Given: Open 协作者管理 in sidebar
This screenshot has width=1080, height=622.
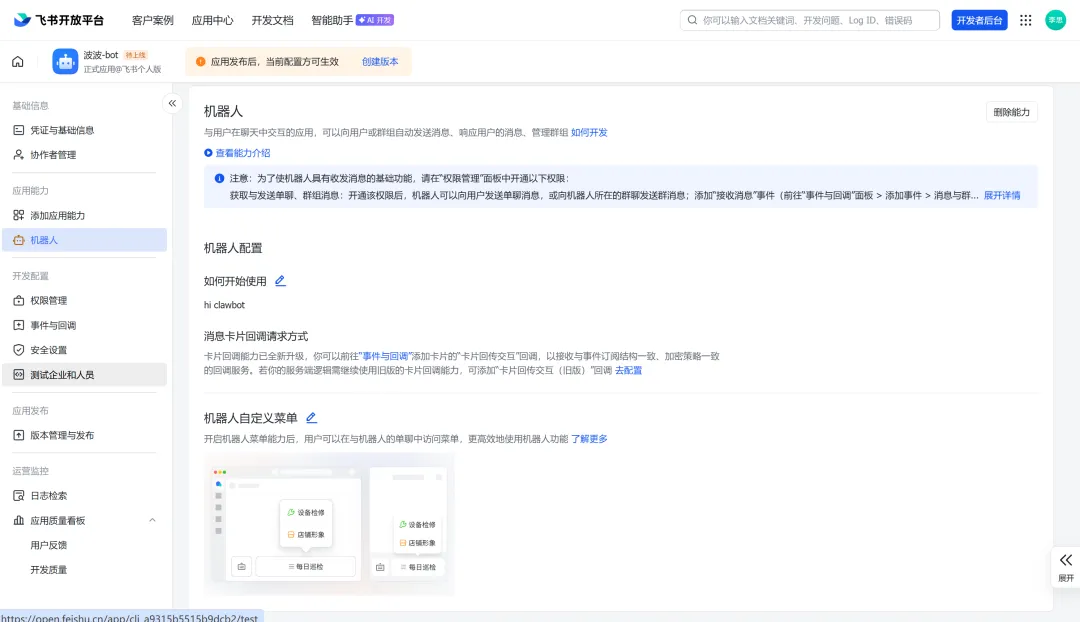Looking at the screenshot, I should pyautogui.click(x=84, y=155).
